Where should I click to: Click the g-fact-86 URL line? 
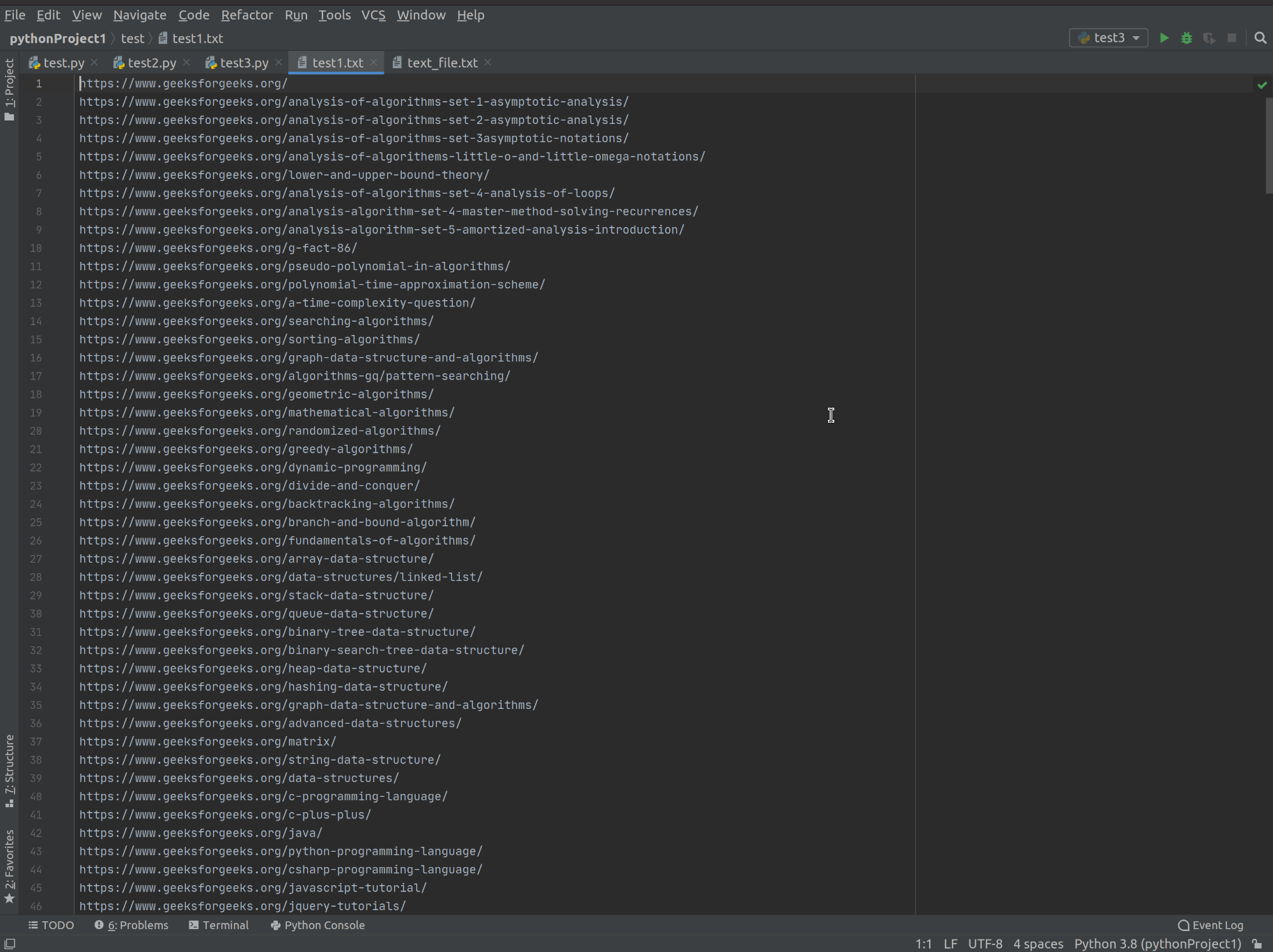pyautogui.click(x=218, y=248)
